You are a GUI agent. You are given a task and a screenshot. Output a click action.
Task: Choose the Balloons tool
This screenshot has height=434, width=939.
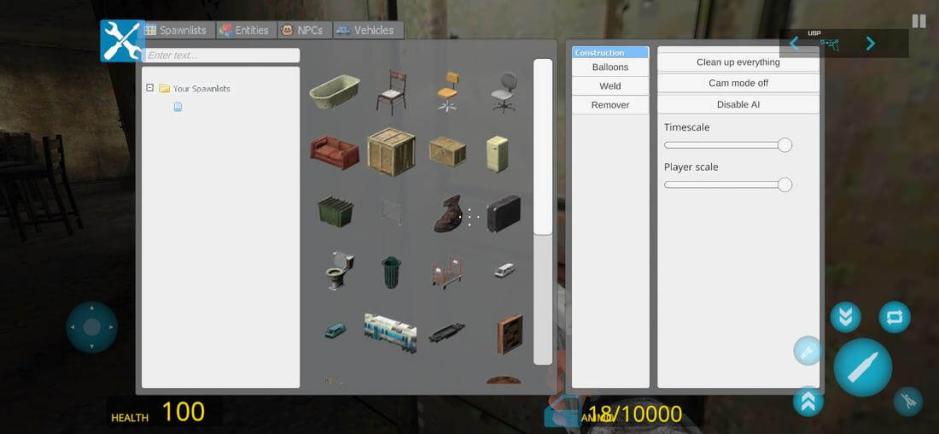pos(610,67)
